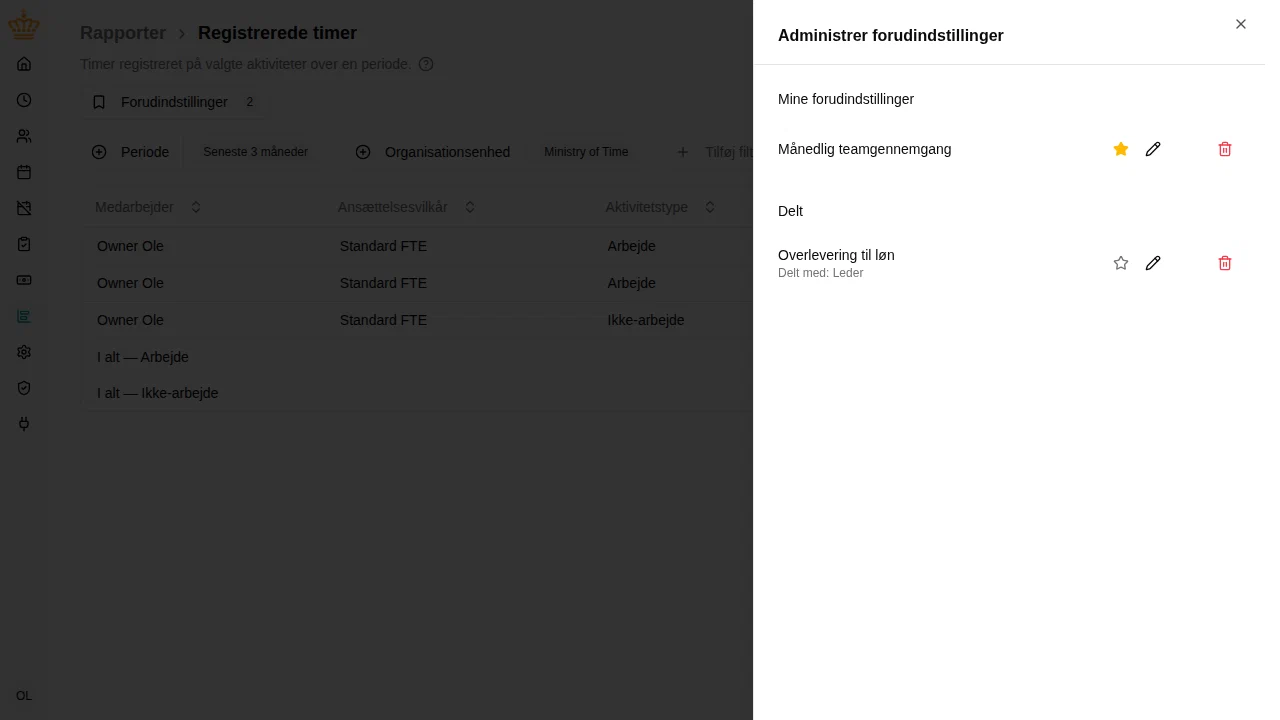
Task: Go back to Rapporter breadcrumb
Action: (x=123, y=33)
